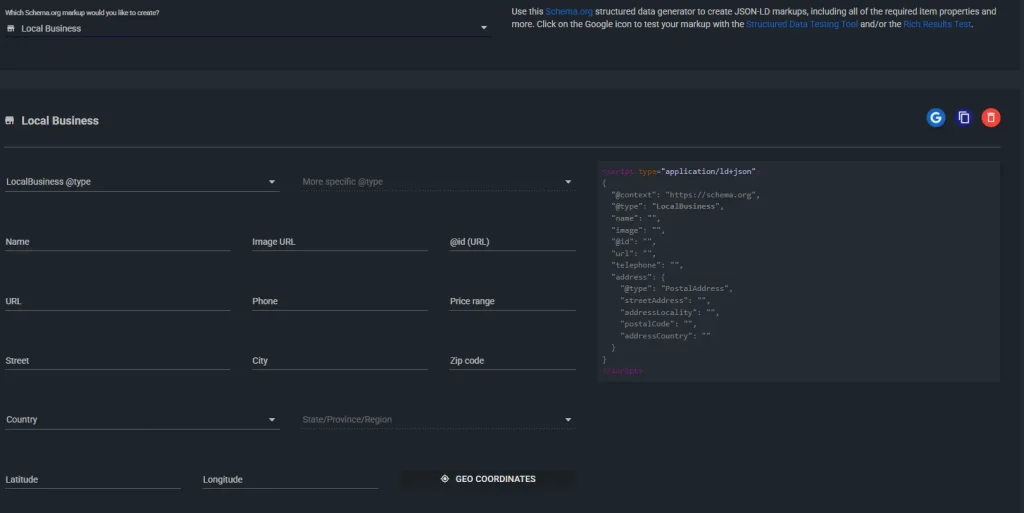Click the Image URL input field
1024x513 pixels.
click(x=340, y=241)
